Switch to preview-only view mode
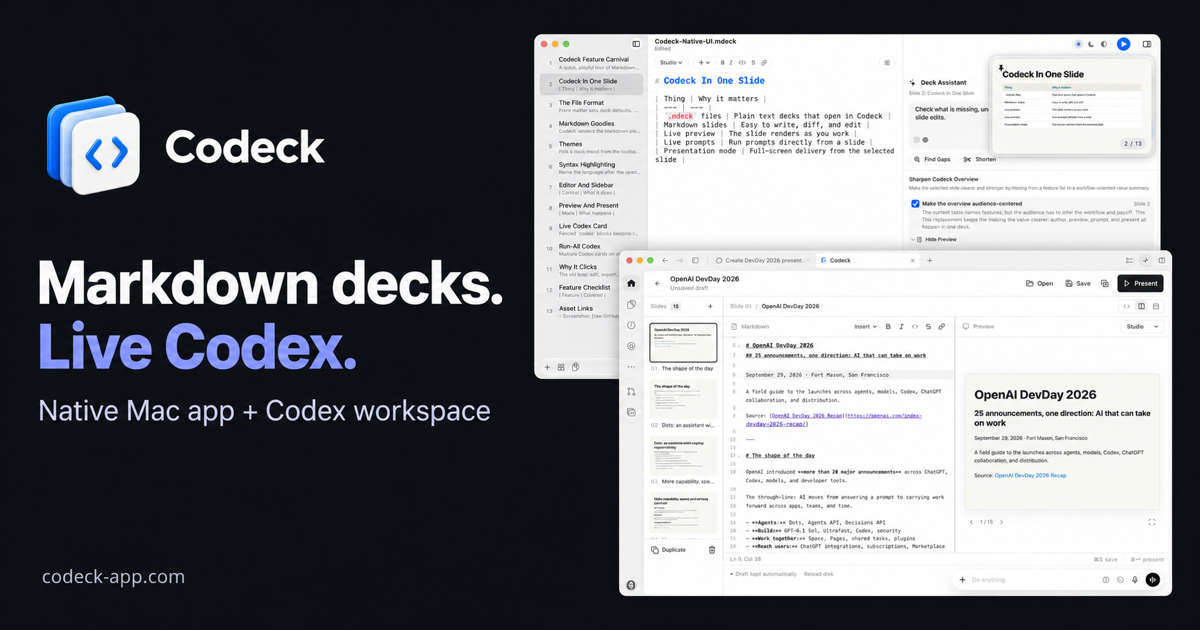This screenshot has height=630, width=1200. (x=1156, y=306)
